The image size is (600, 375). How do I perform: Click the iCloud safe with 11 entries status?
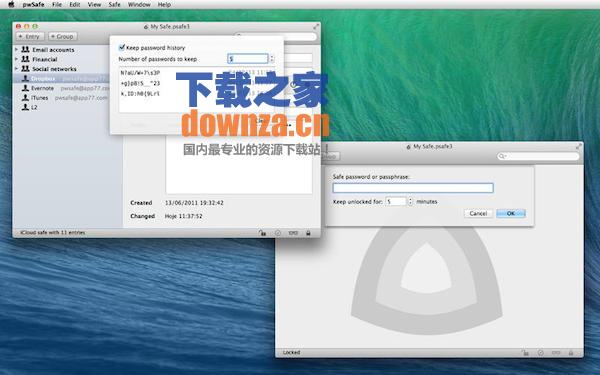52,232
